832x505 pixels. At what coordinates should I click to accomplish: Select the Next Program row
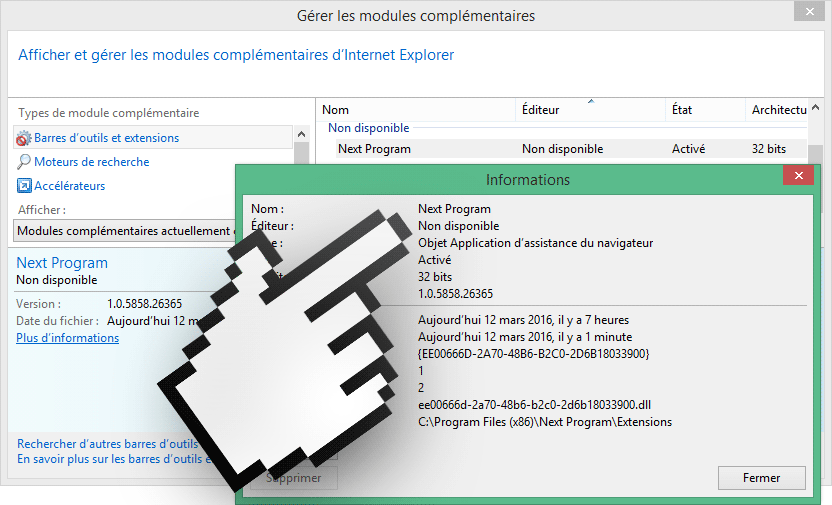571,149
